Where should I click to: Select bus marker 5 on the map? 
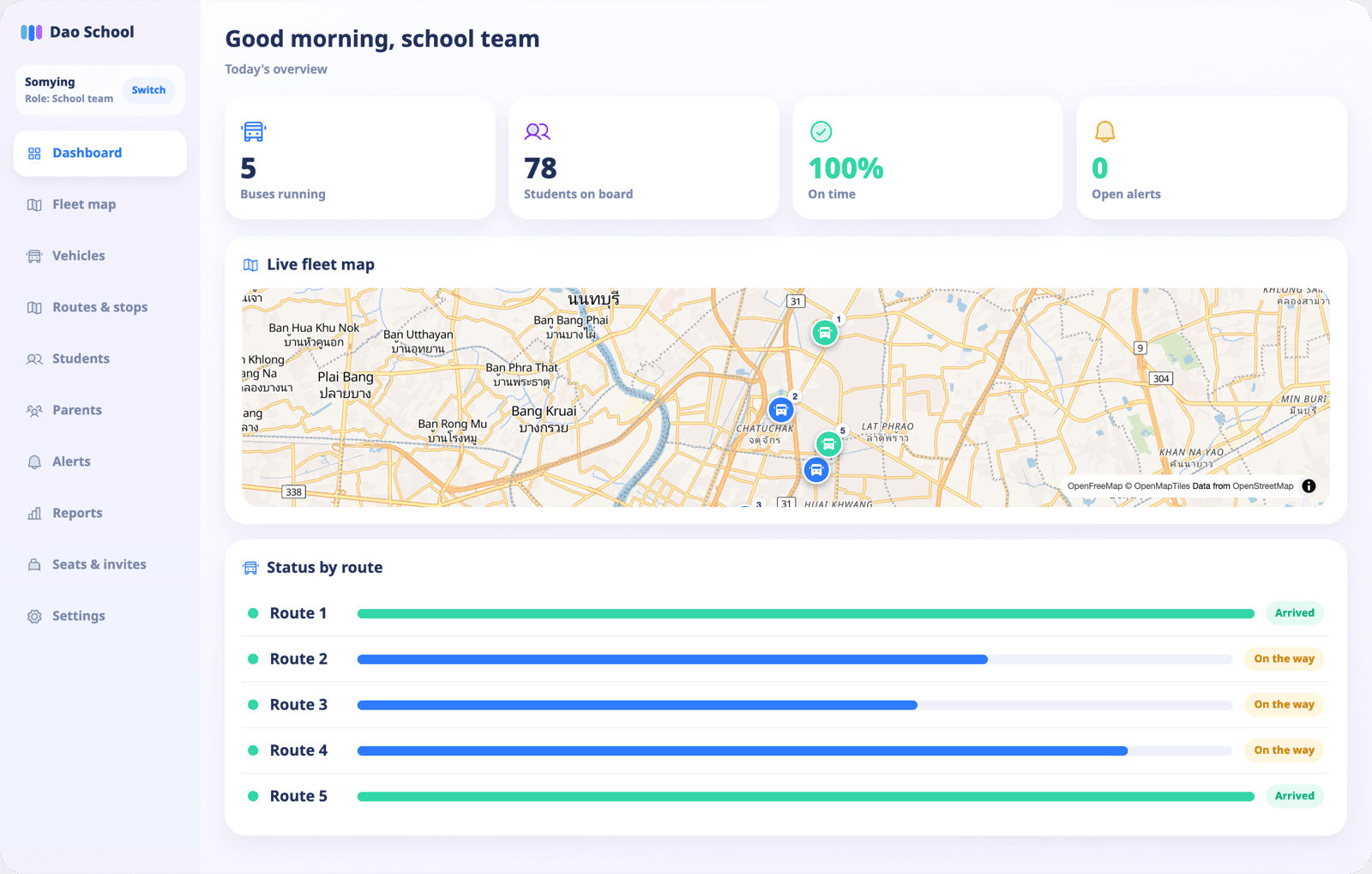(x=828, y=443)
